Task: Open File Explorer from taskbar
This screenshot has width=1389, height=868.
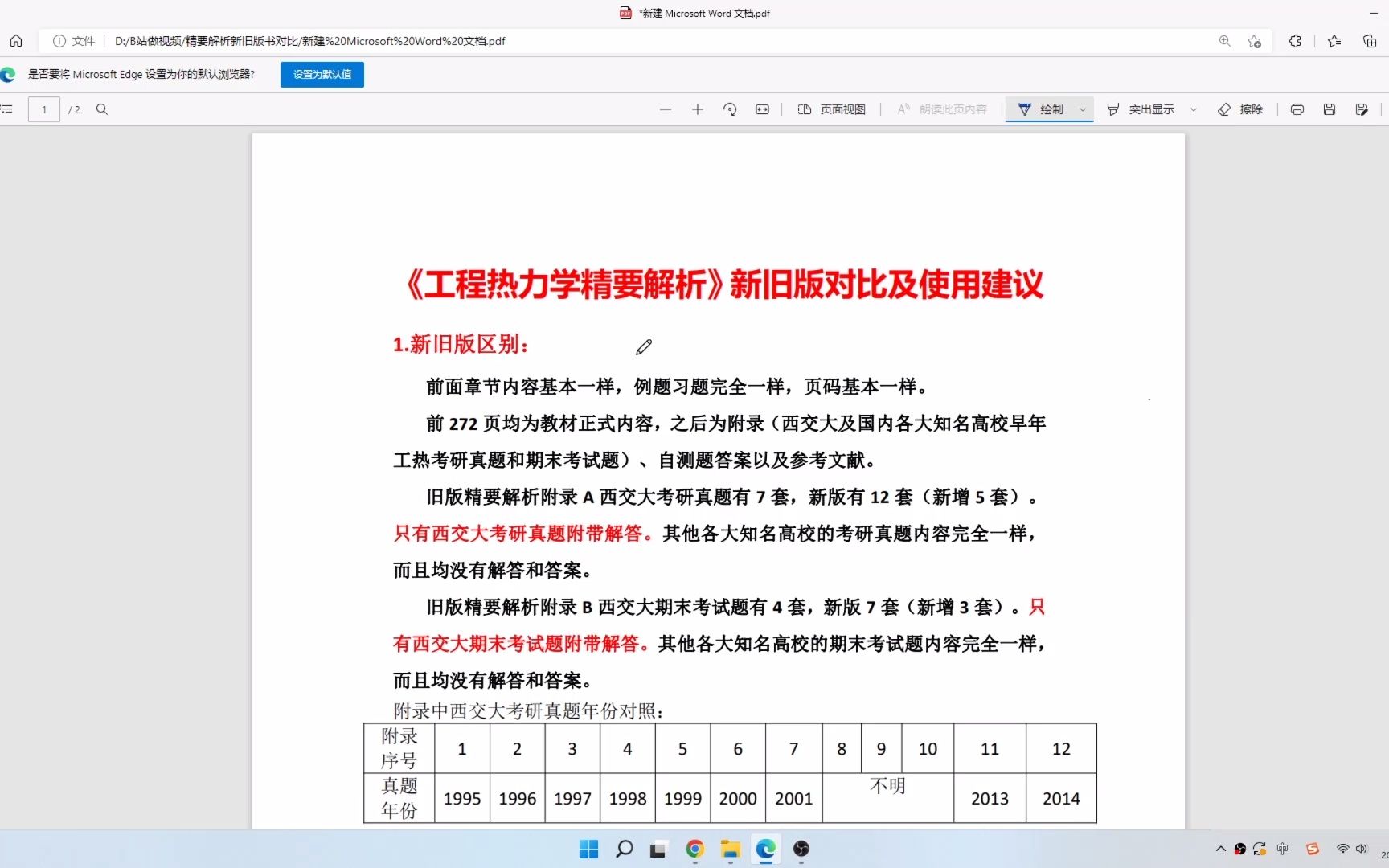Action: coord(730,849)
